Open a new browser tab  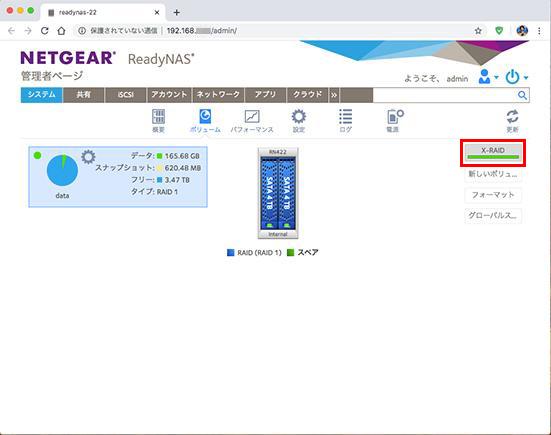tap(177, 13)
